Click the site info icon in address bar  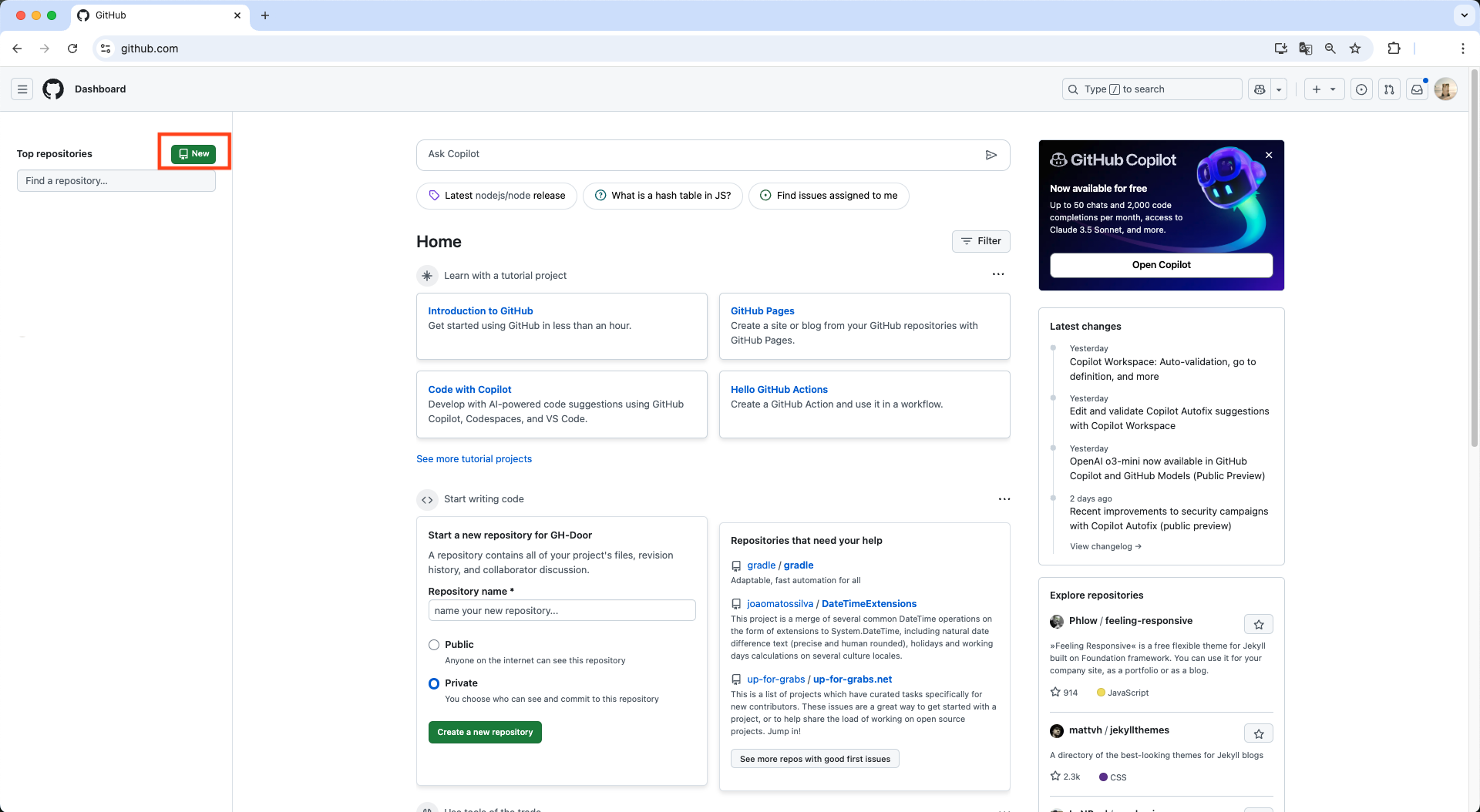106,49
